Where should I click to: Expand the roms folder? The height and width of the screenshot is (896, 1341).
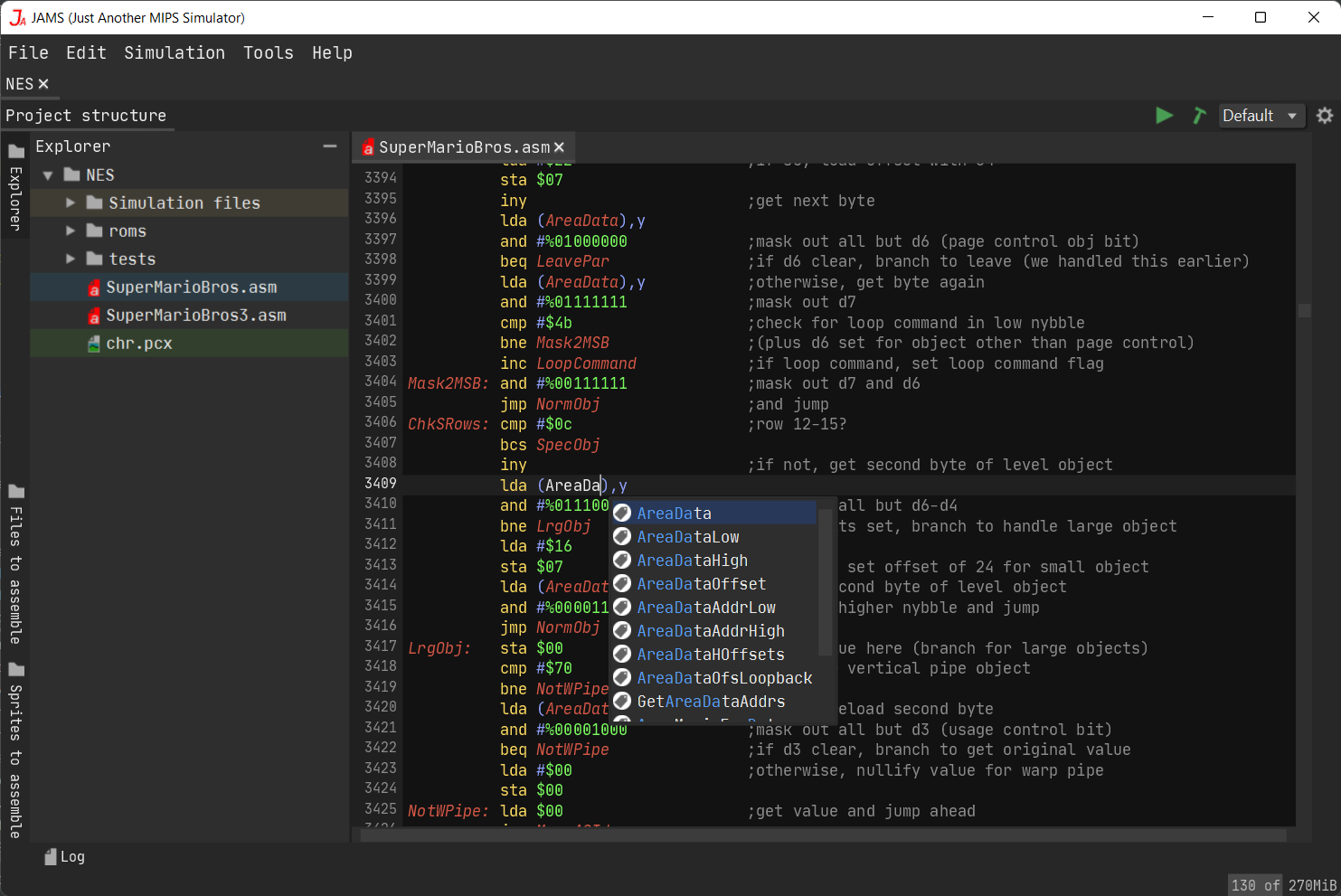72,231
